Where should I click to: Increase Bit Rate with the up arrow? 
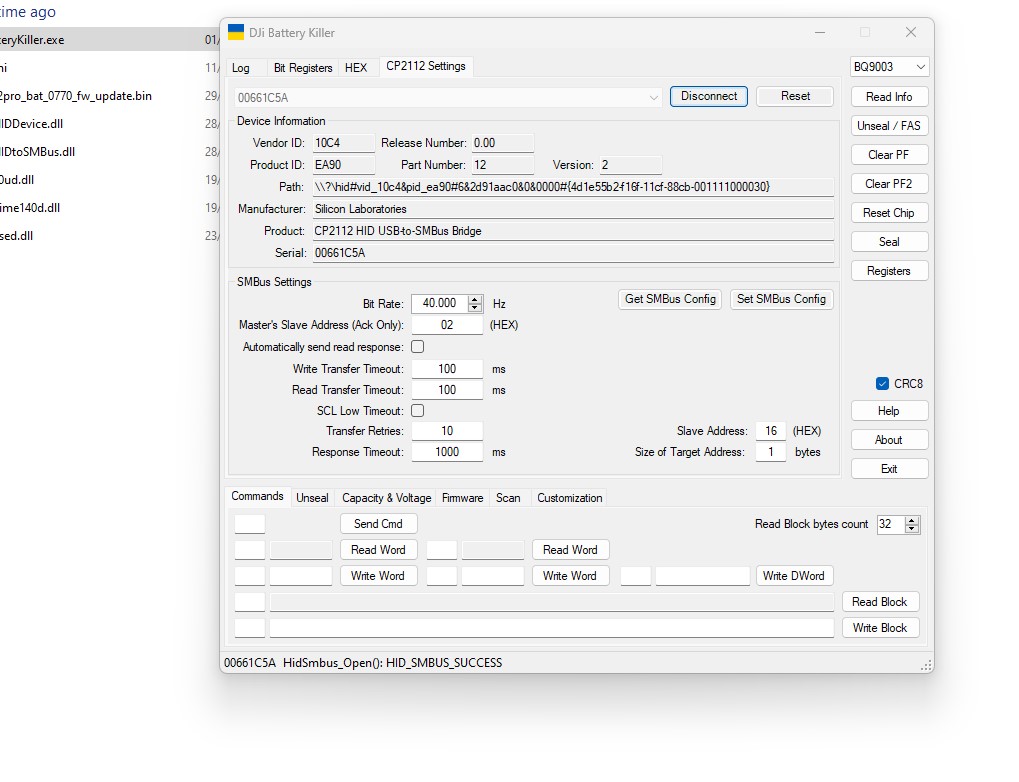(x=475, y=299)
